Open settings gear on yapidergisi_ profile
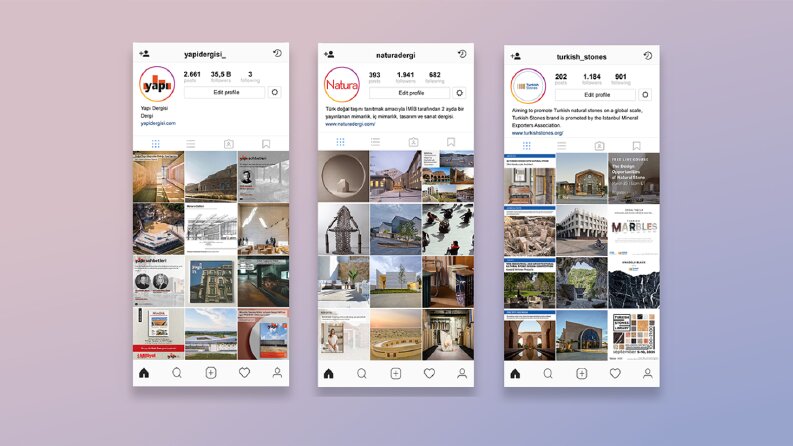793x446 pixels. (275, 92)
